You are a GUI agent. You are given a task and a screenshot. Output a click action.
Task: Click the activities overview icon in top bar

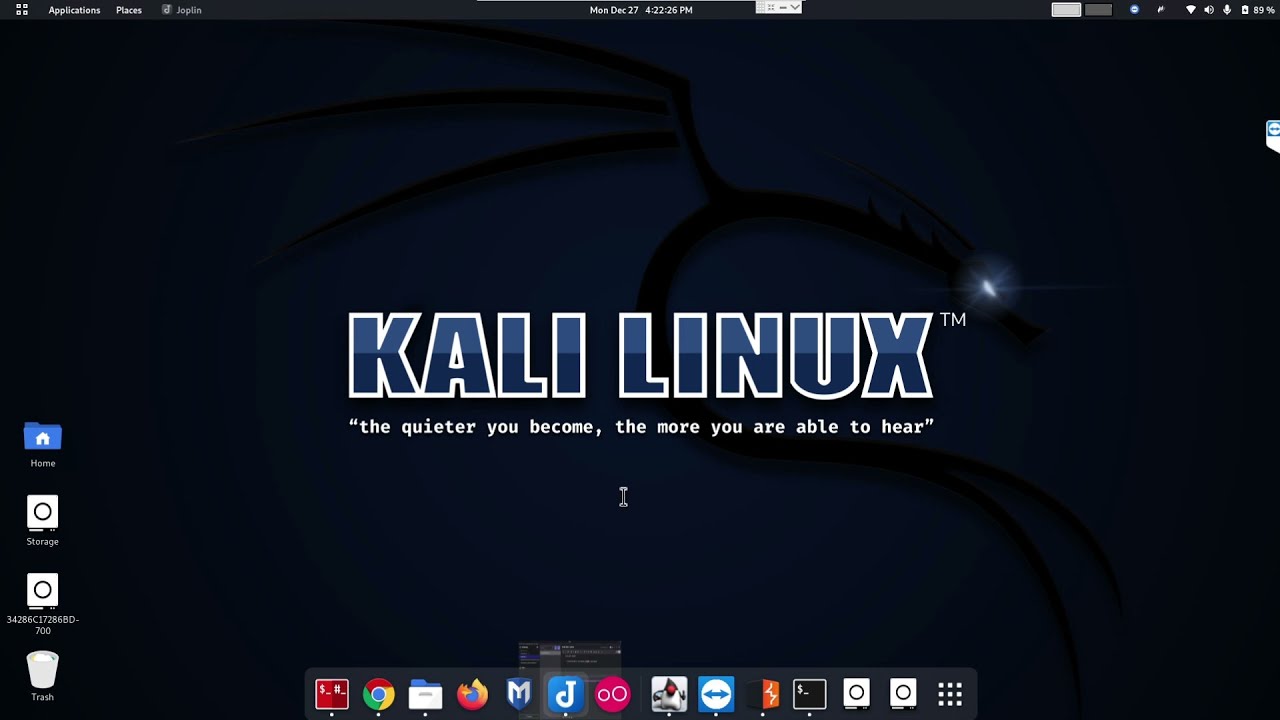22,10
